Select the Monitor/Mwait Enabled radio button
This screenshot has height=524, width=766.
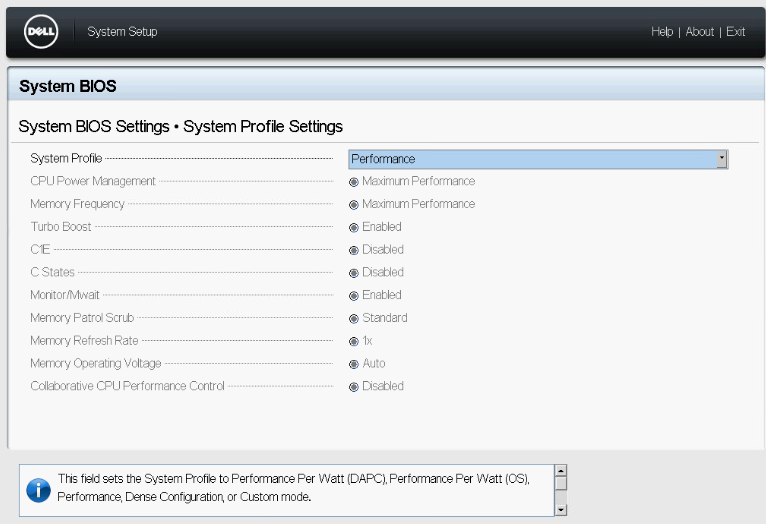(354, 296)
